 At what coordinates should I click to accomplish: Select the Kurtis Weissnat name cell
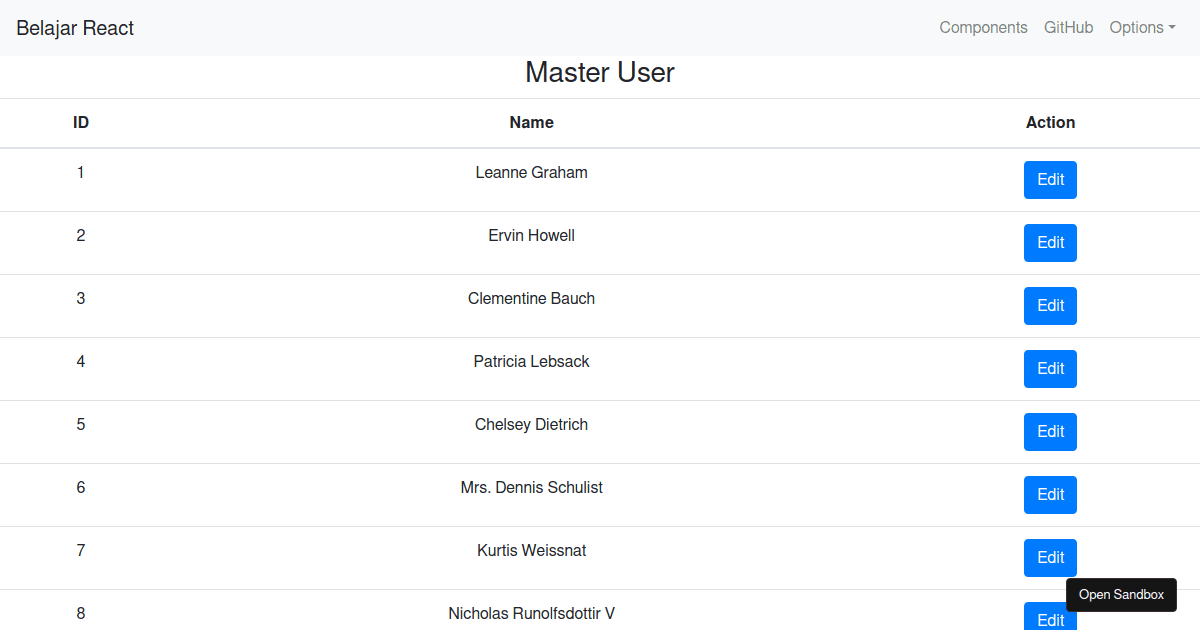click(531, 551)
